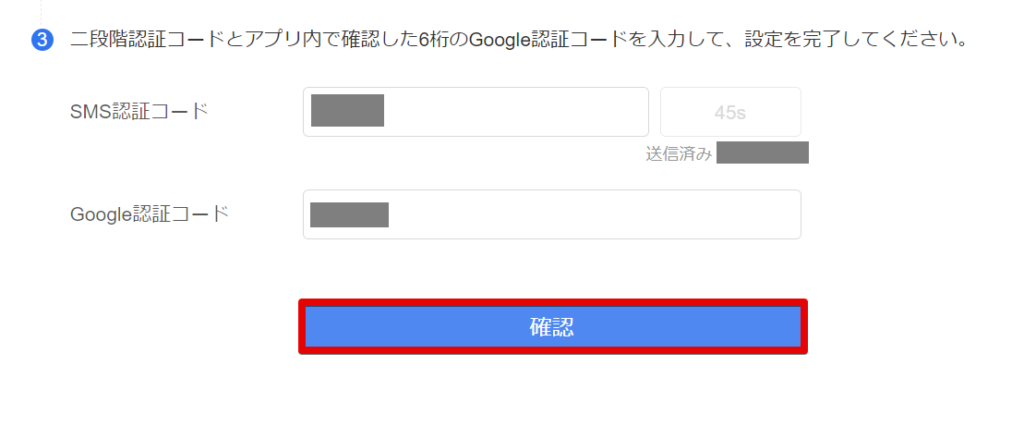Select the SMS認証コード label text
The width and height of the screenshot is (1024, 427).
coord(139,111)
